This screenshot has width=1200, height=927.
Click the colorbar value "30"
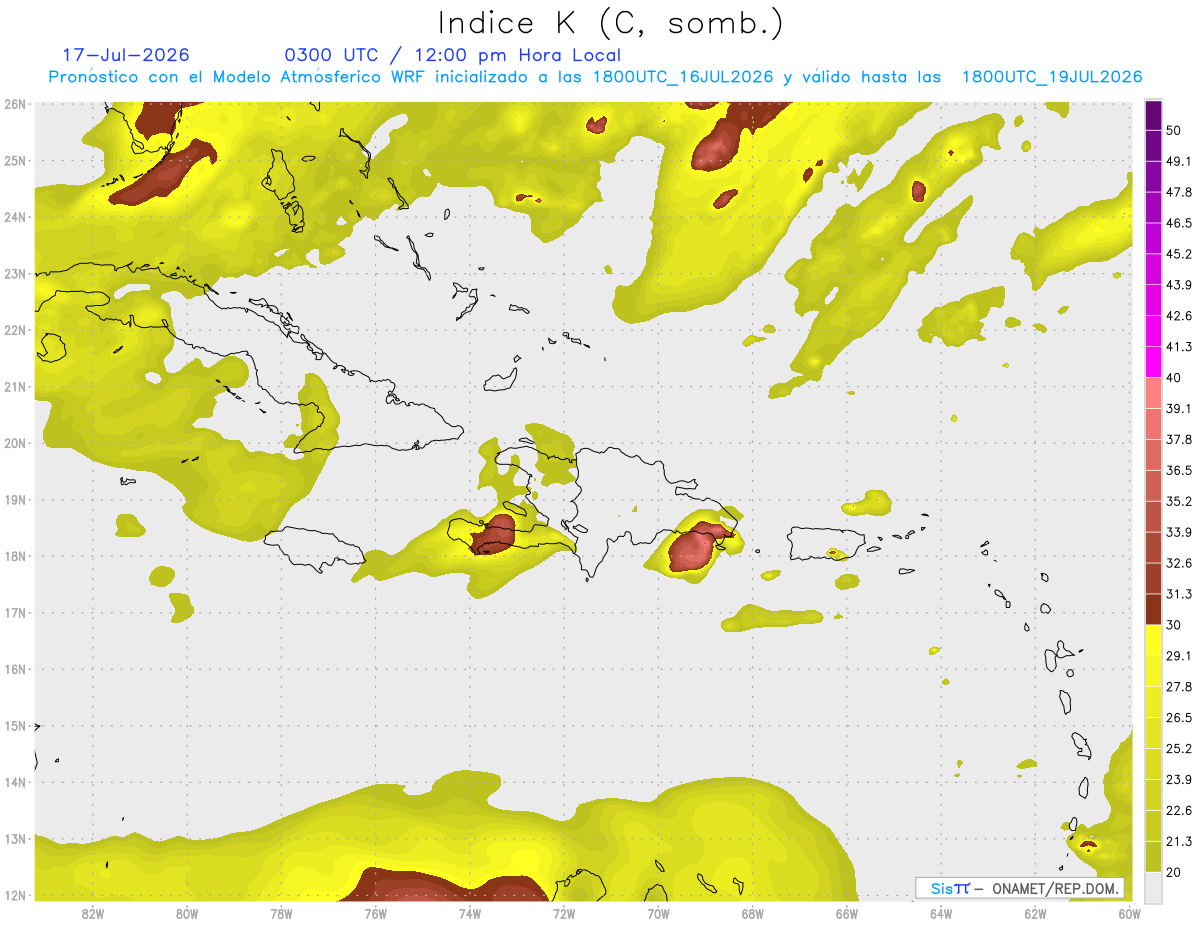pyautogui.click(x=1174, y=625)
